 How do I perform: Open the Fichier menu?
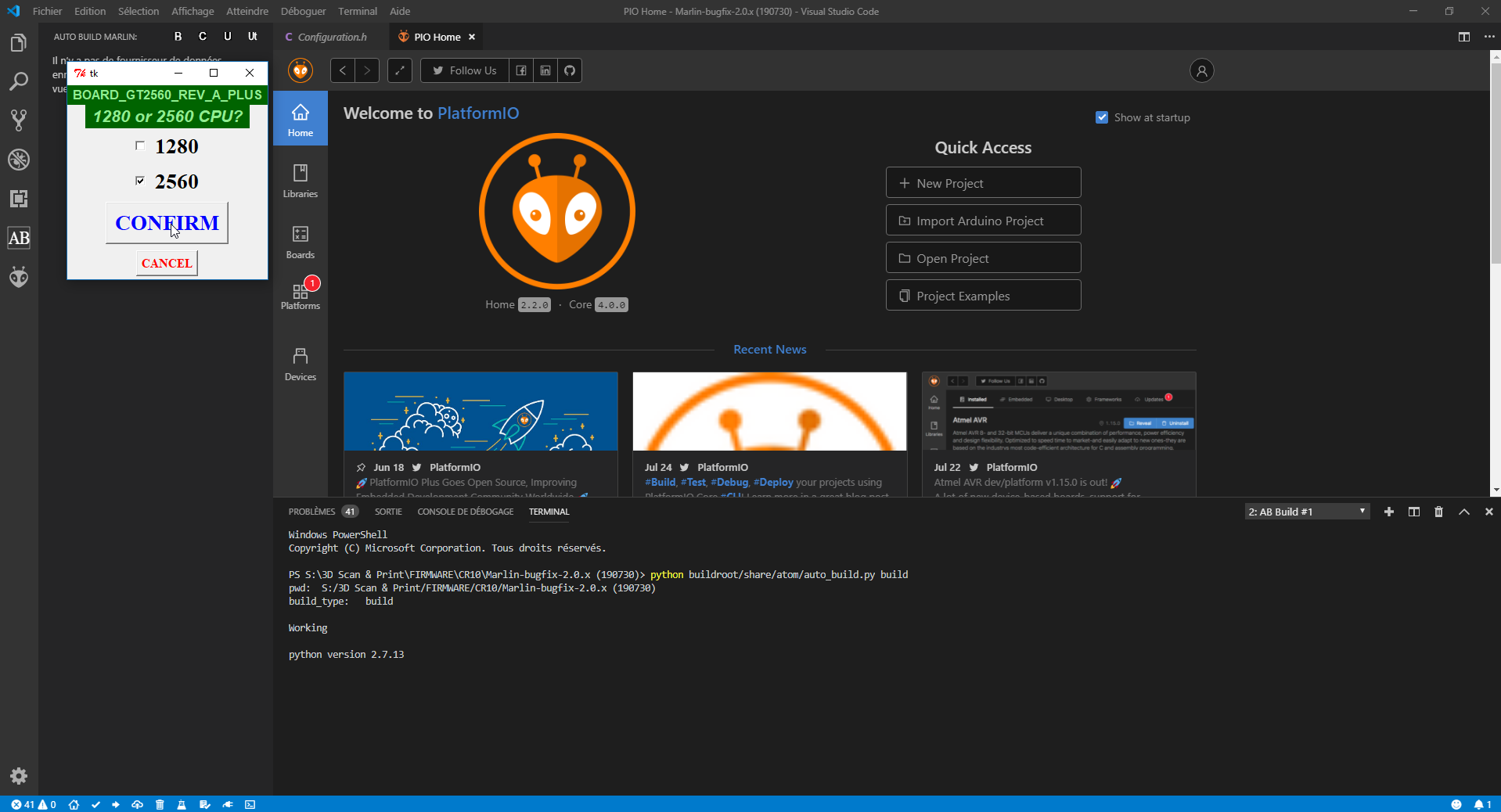click(x=47, y=11)
